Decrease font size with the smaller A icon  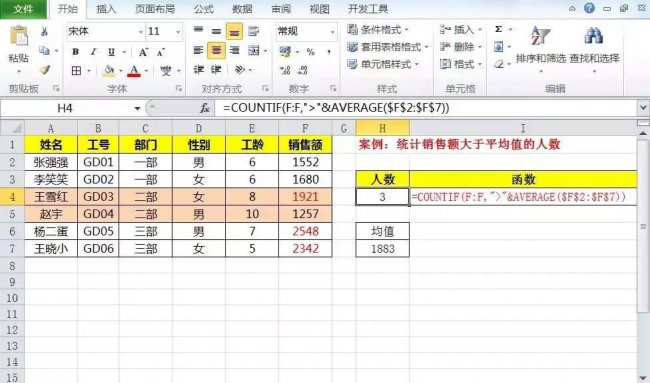161,52
